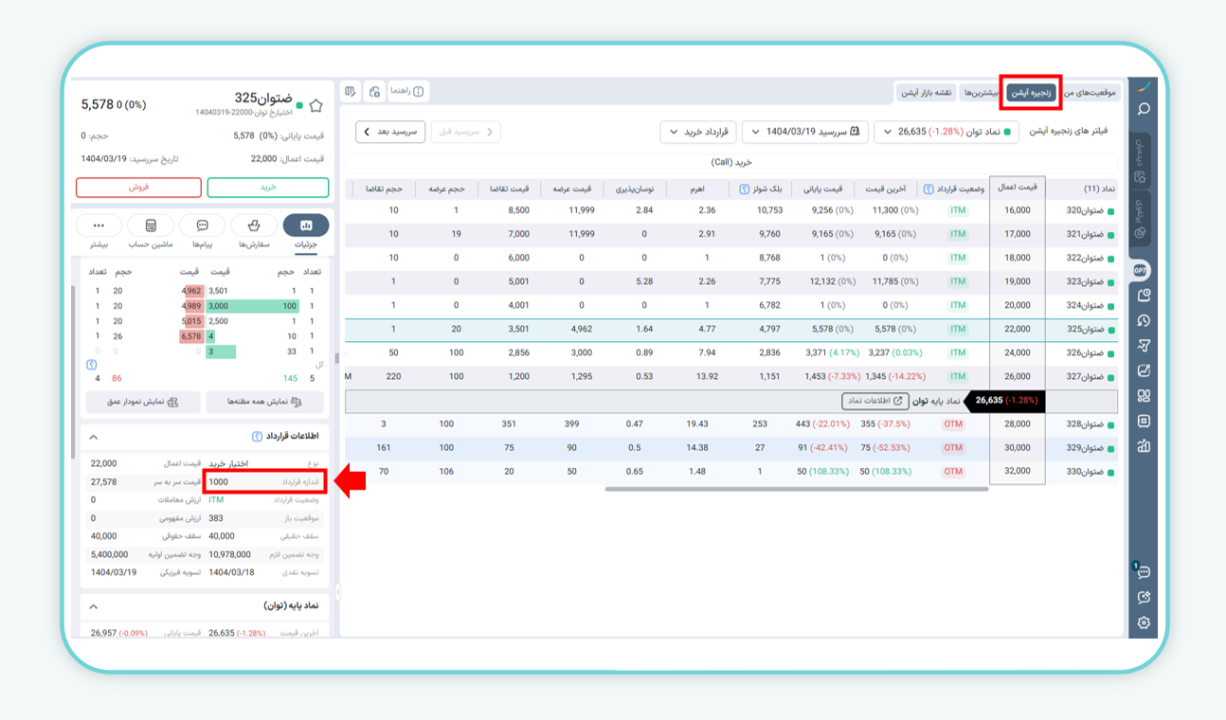Open the ماشین حساب calculator icon

(x=151, y=226)
